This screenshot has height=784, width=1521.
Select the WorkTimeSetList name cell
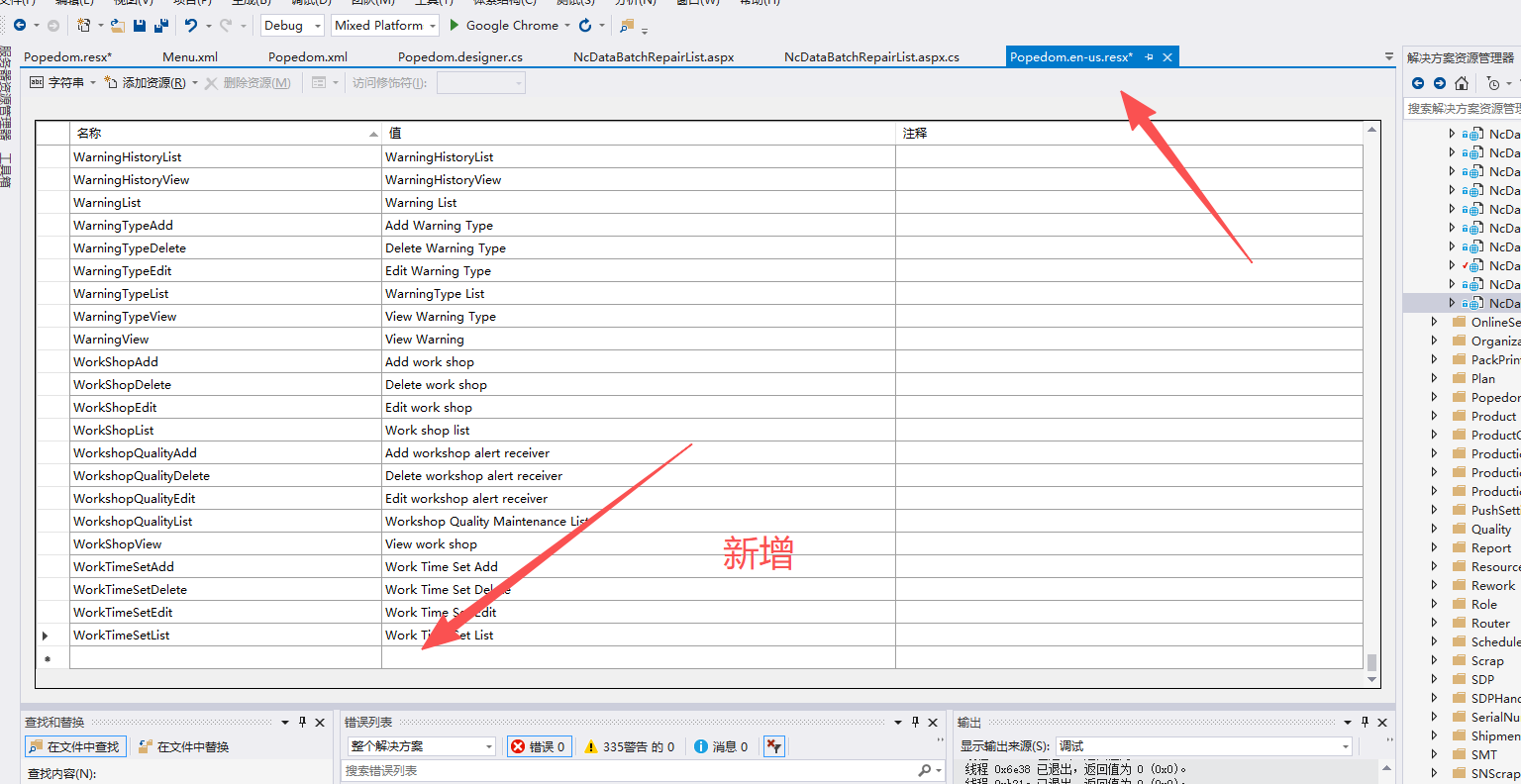tap(226, 636)
